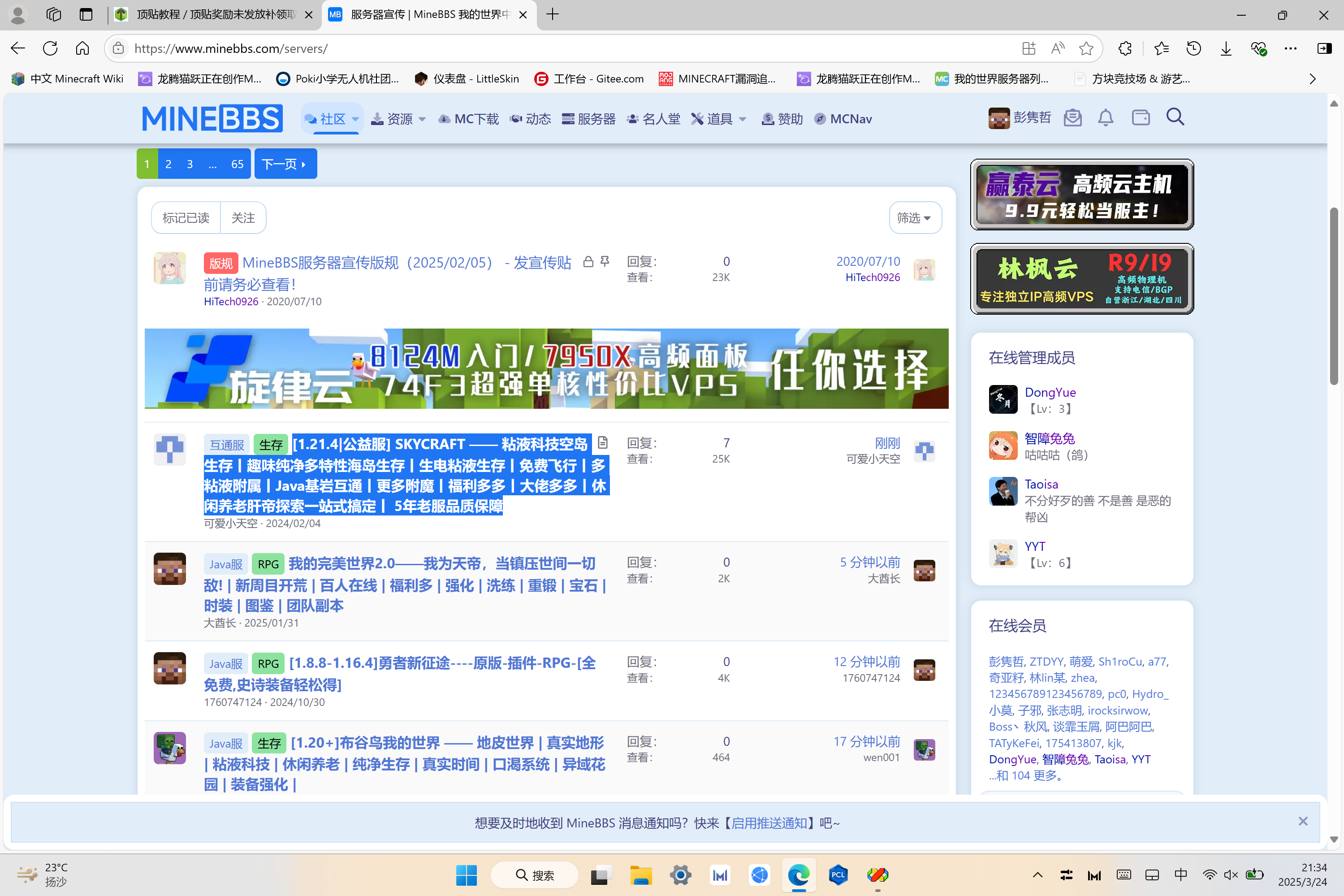Open browser history icon
The image size is (1344, 896).
[x=1193, y=48]
